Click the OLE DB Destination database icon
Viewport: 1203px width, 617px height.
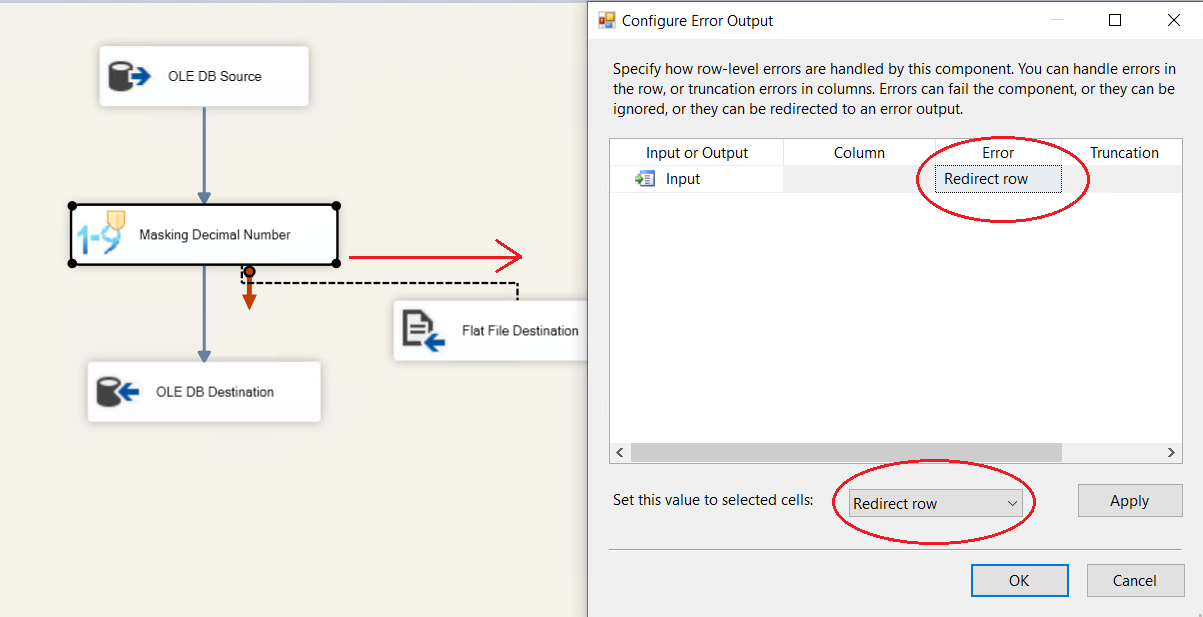tap(117, 392)
